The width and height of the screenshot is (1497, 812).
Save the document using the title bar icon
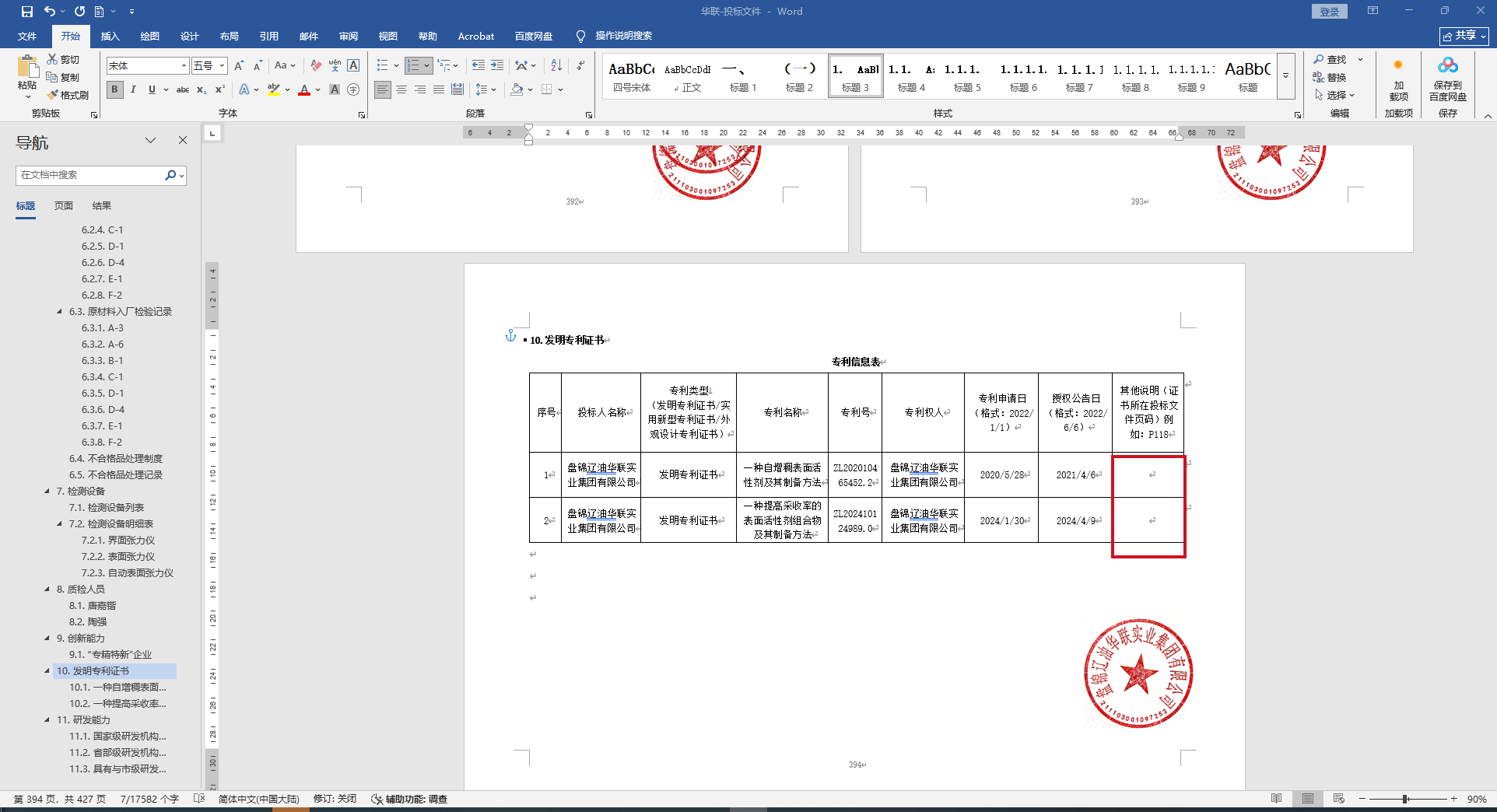(x=27, y=12)
